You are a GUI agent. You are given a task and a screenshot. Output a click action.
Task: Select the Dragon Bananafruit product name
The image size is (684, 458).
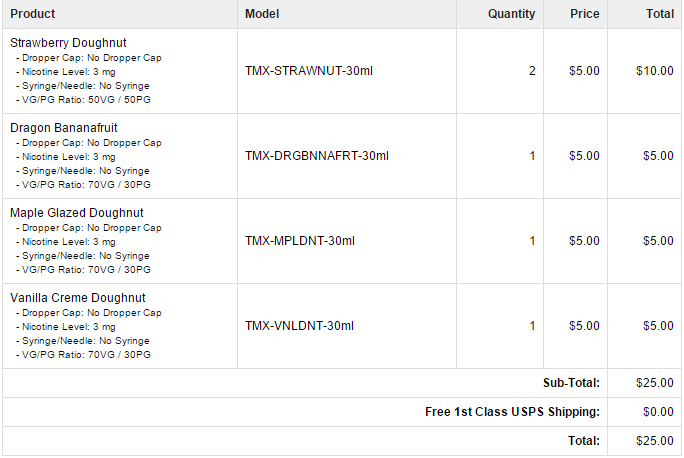69,128
